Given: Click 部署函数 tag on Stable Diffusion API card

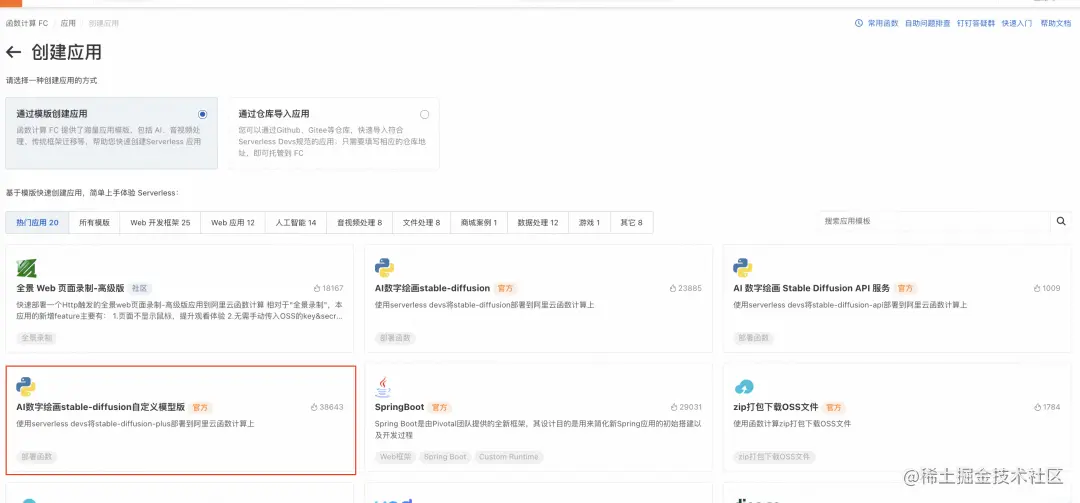Looking at the screenshot, I should pos(754,338).
